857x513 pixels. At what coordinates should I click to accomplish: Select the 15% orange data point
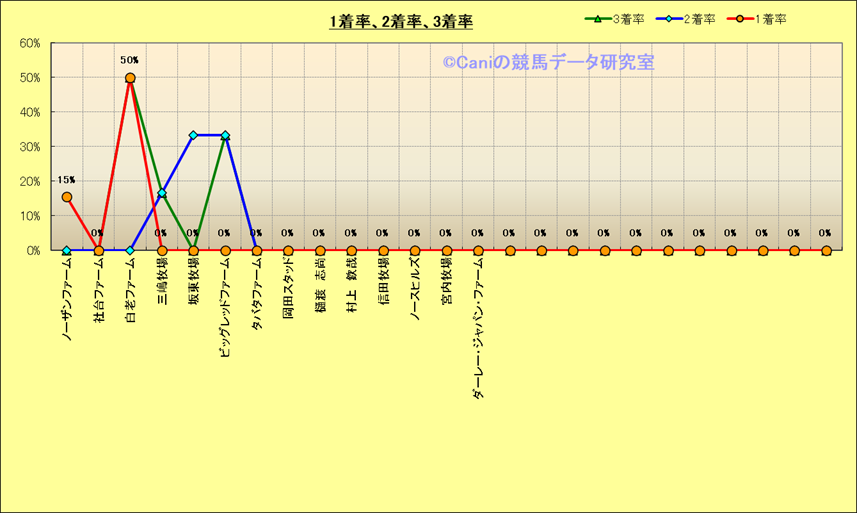(67, 197)
